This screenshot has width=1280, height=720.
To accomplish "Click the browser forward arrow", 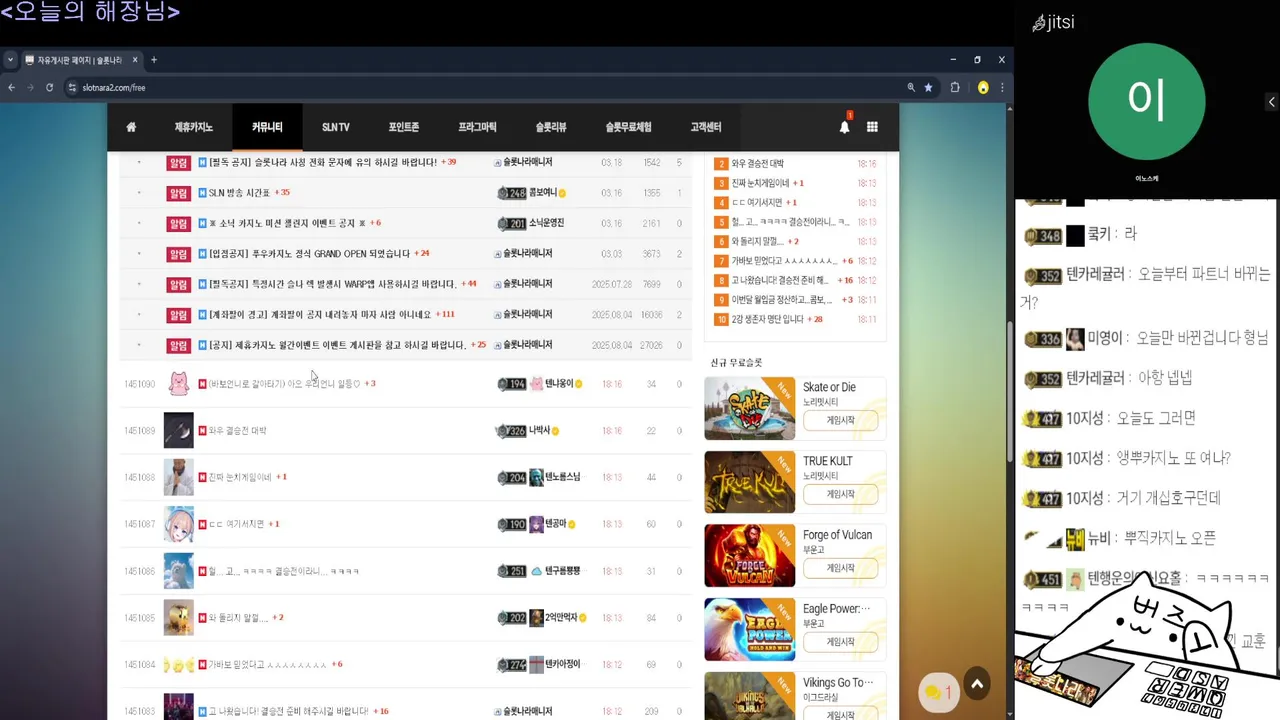I will [x=30, y=88].
